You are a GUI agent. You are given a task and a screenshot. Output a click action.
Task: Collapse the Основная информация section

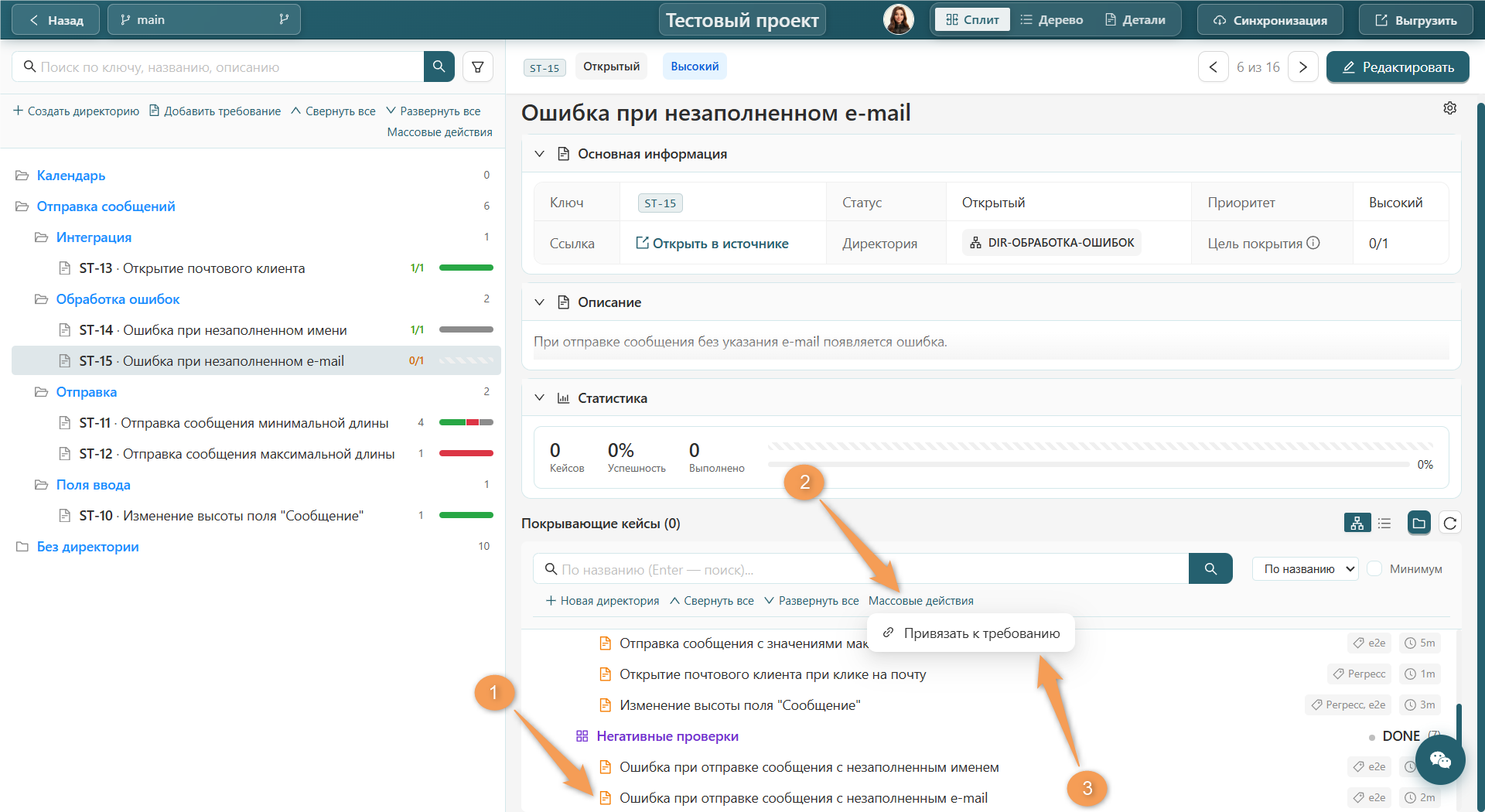pyautogui.click(x=539, y=154)
